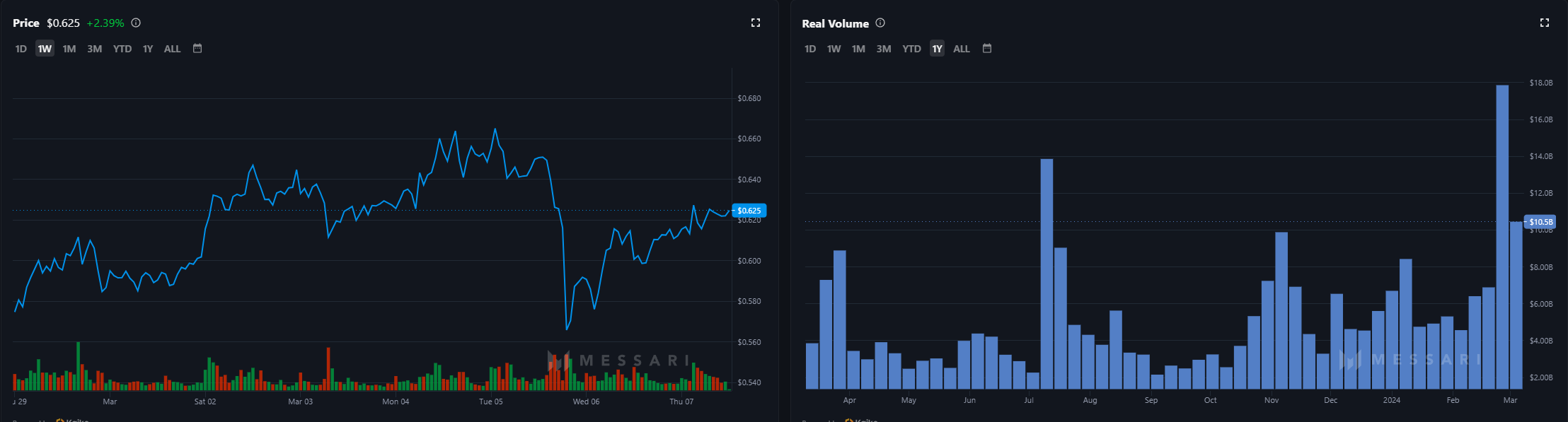The height and width of the screenshot is (422, 1568).
Task: Click the $10.5B volume marker label
Action: coord(1540,222)
